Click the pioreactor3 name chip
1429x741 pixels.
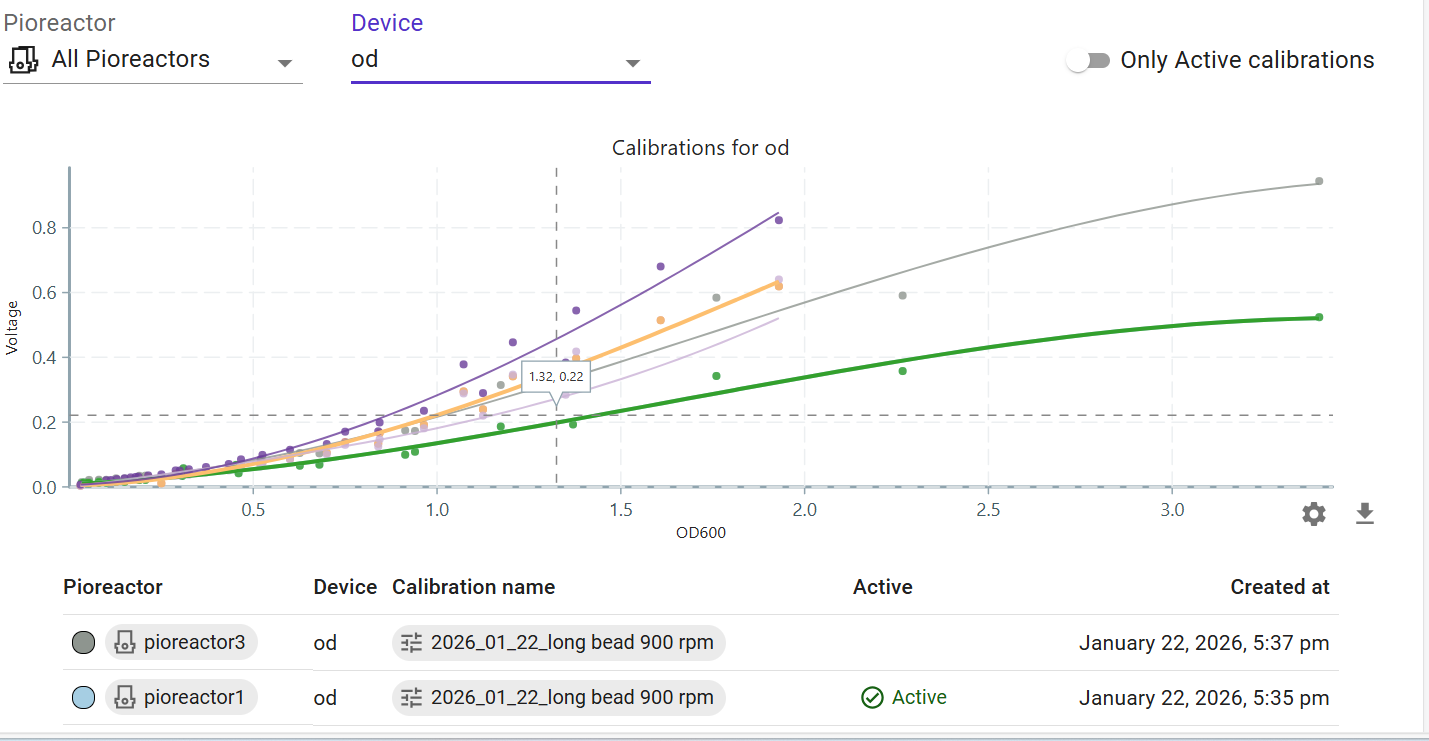pos(193,642)
